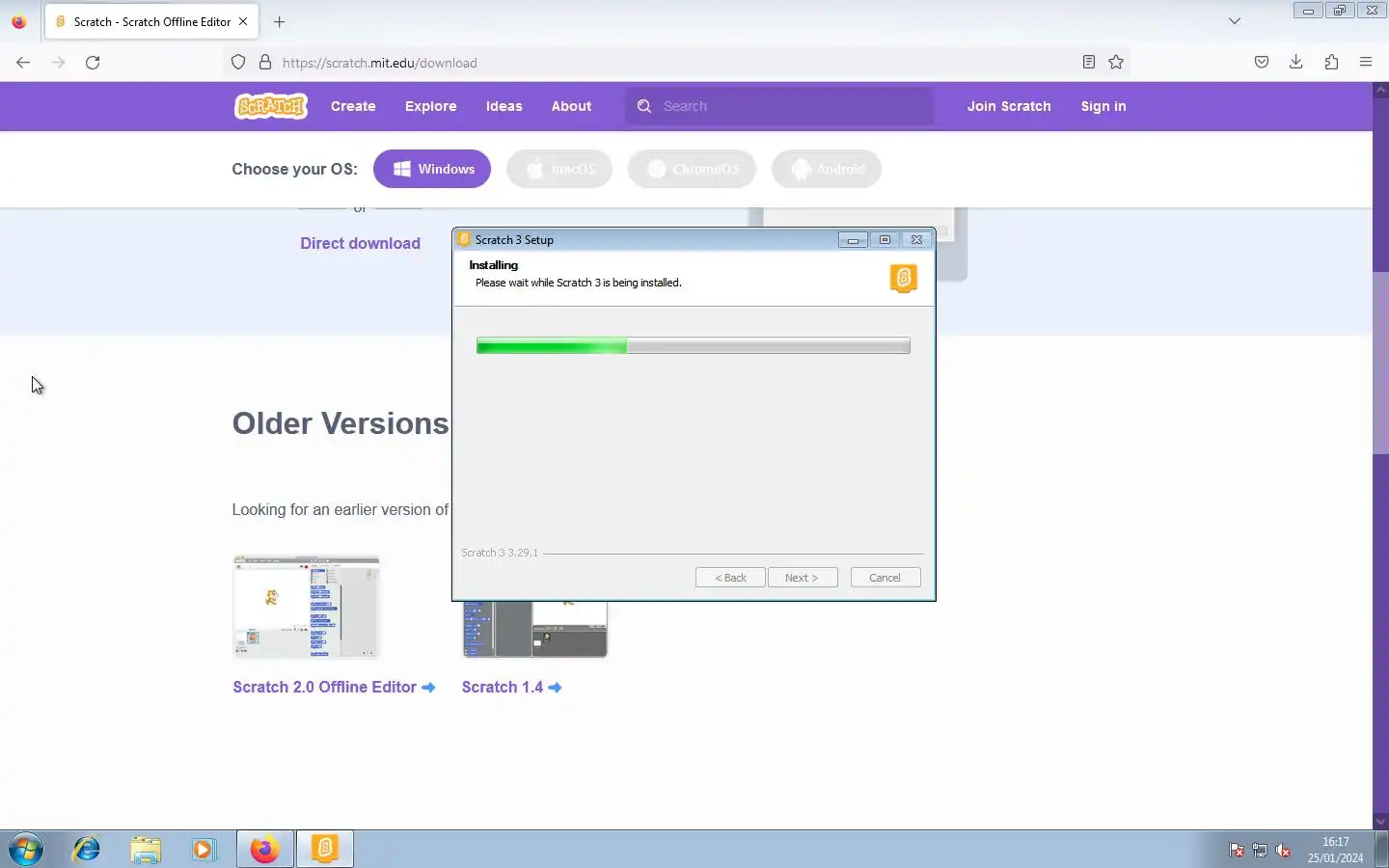This screenshot has height=868, width=1389.
Task: Open the Scratch 1.4 link
Action: point(511,687)
